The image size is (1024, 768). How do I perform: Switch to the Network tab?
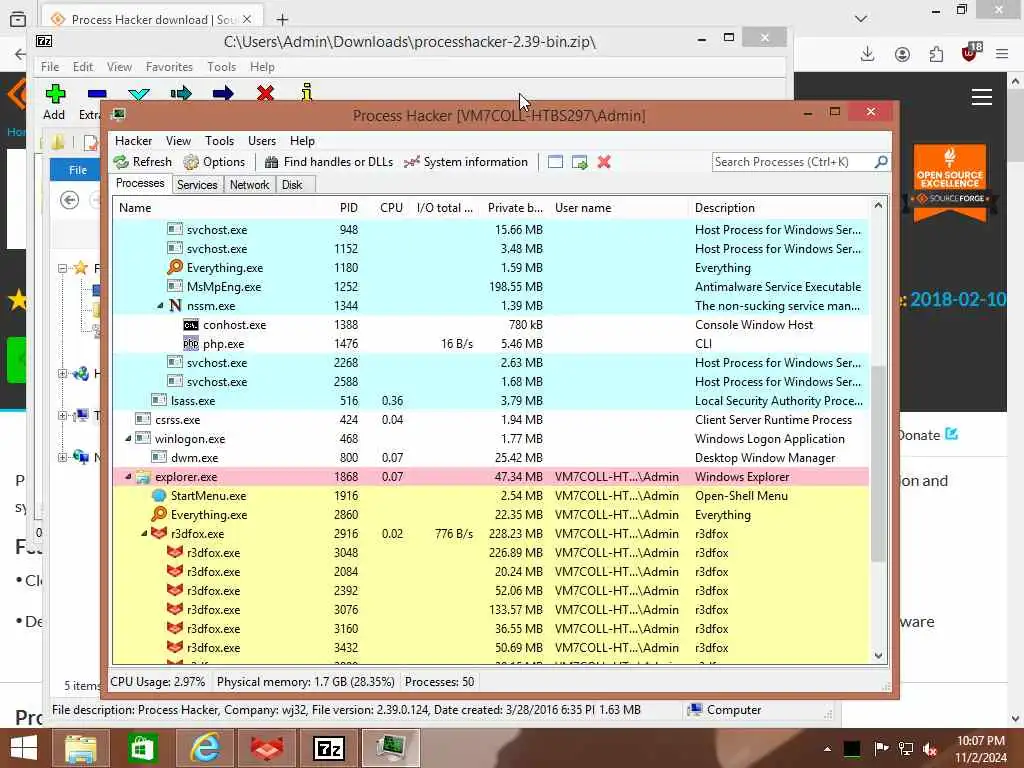point(249,185)
